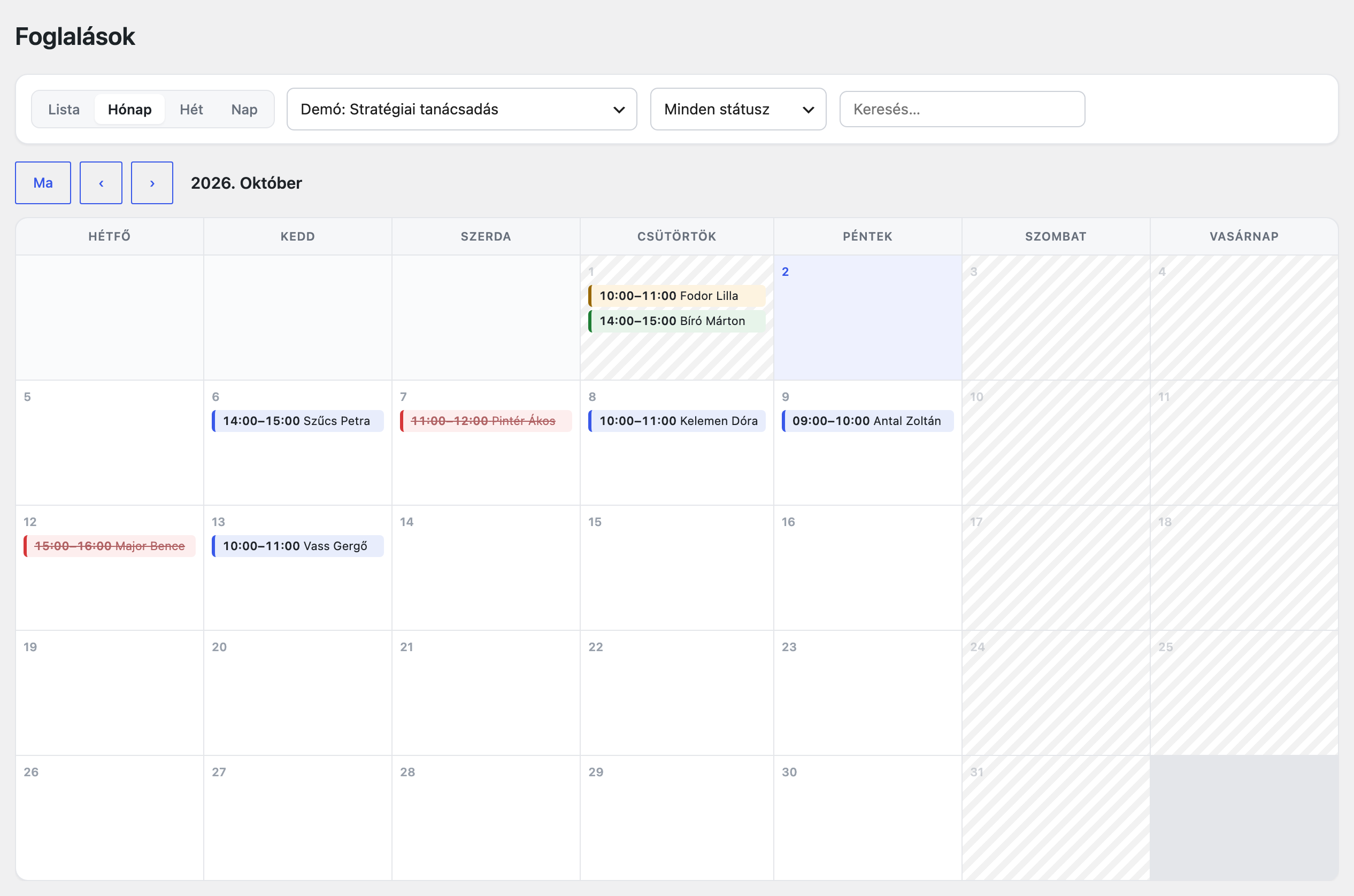Open the cancelled Pintér Ákos booking

(486, 421)
